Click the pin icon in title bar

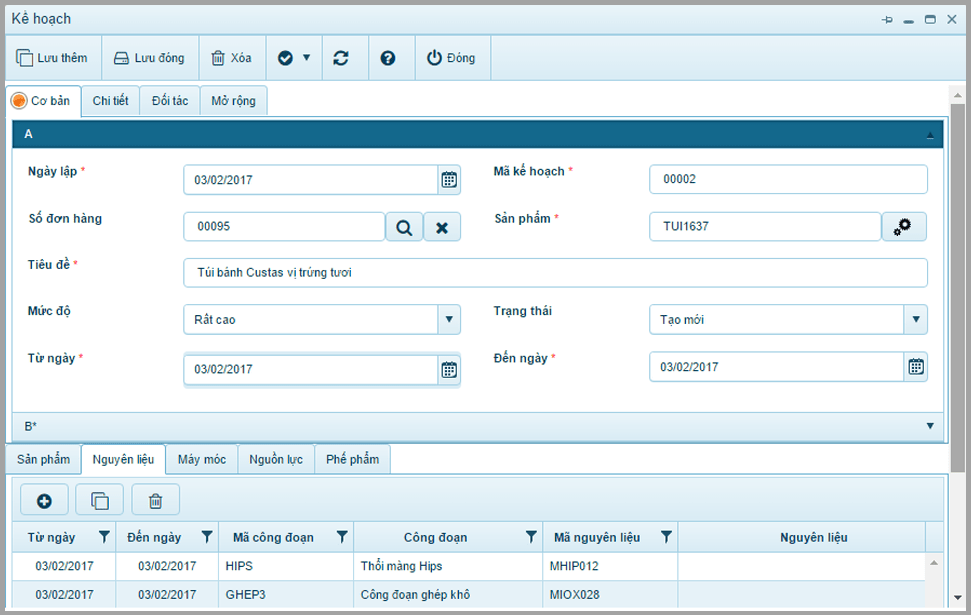point(887,20)
